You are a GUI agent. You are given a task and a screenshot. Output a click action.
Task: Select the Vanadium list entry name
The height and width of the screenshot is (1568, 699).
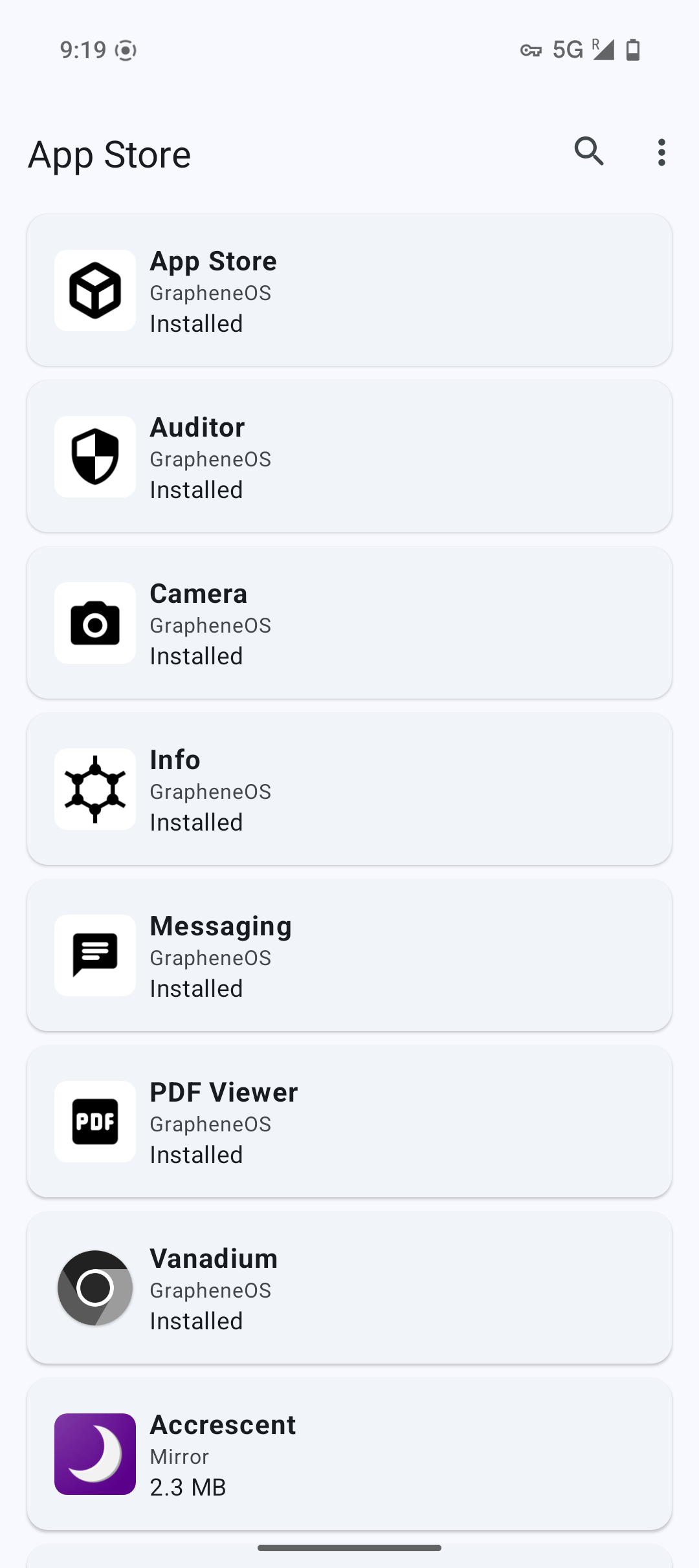click(214, 1259)
